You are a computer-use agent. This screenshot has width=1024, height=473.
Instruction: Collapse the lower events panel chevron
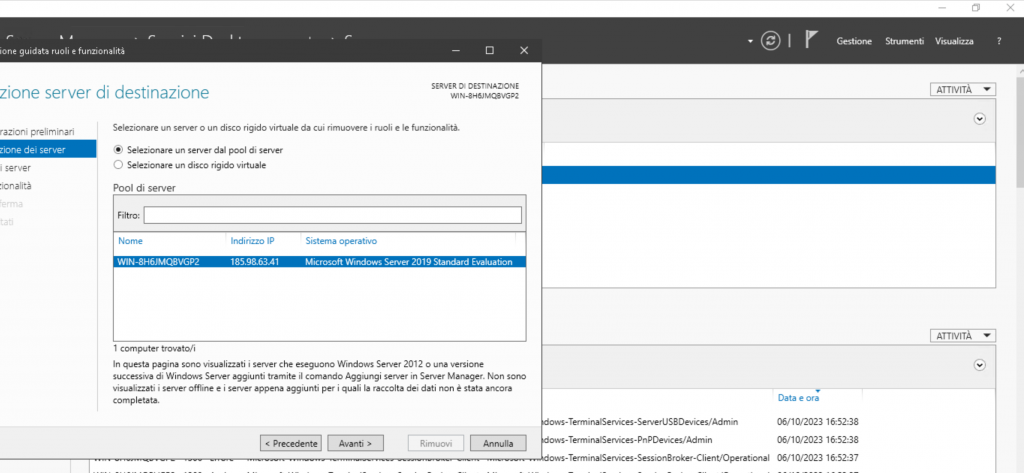tap(980, 365)
